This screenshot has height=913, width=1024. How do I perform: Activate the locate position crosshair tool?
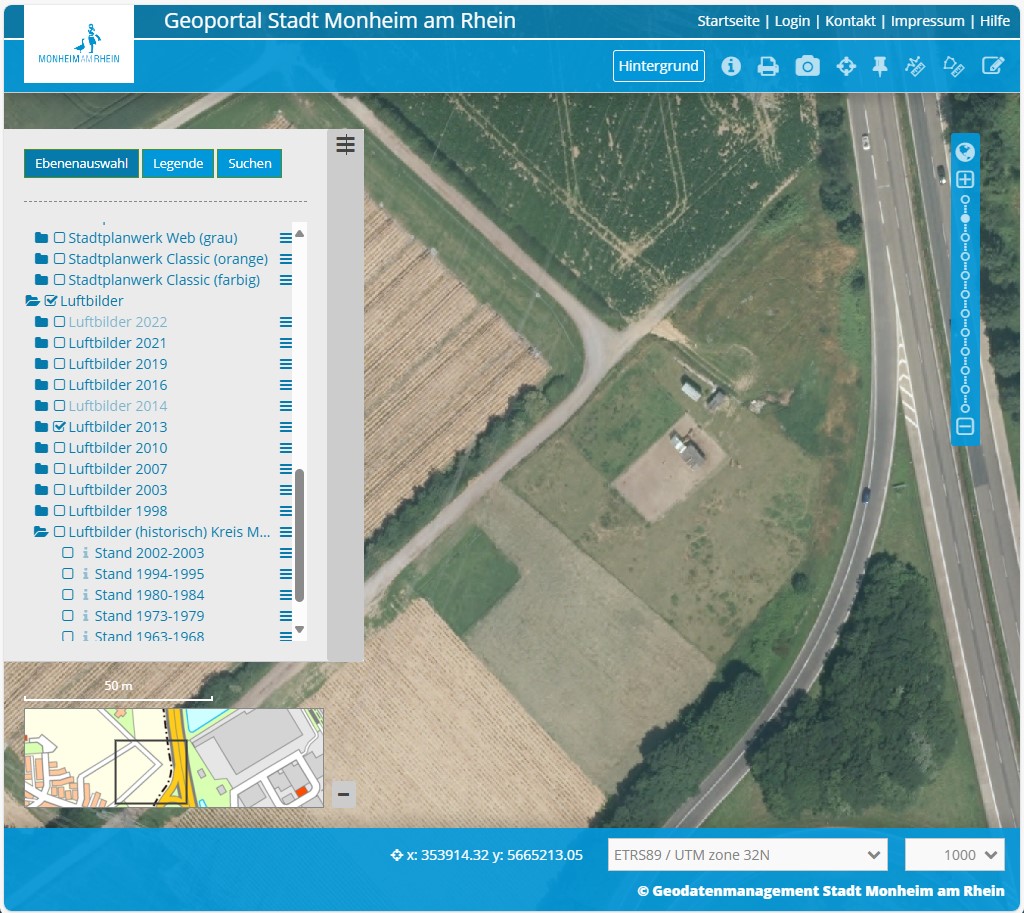click(846, 66)
